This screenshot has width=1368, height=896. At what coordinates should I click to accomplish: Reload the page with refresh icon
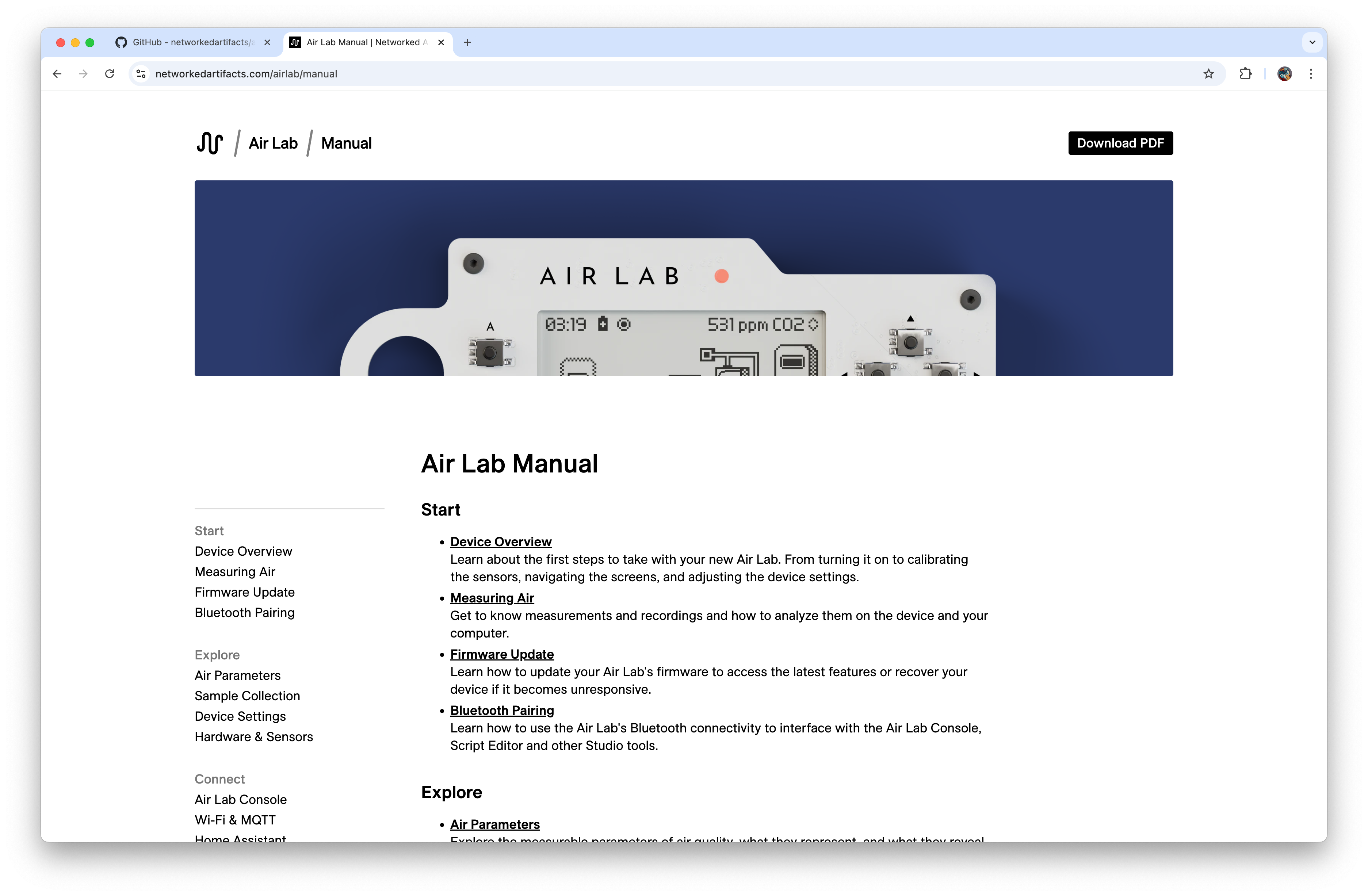point(110,73)
